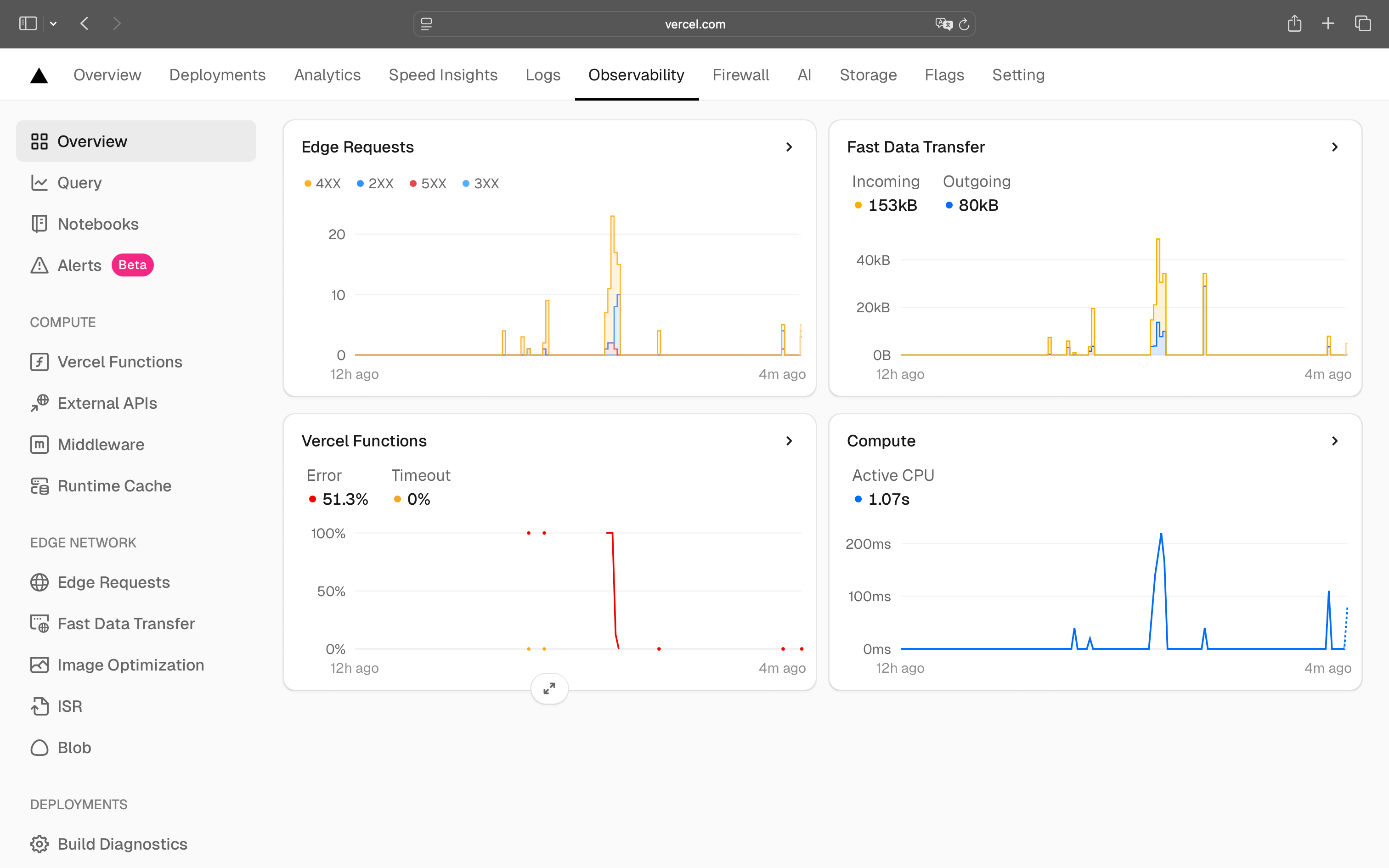Open Build Diagnostics with the gear icon

(39, 844)
